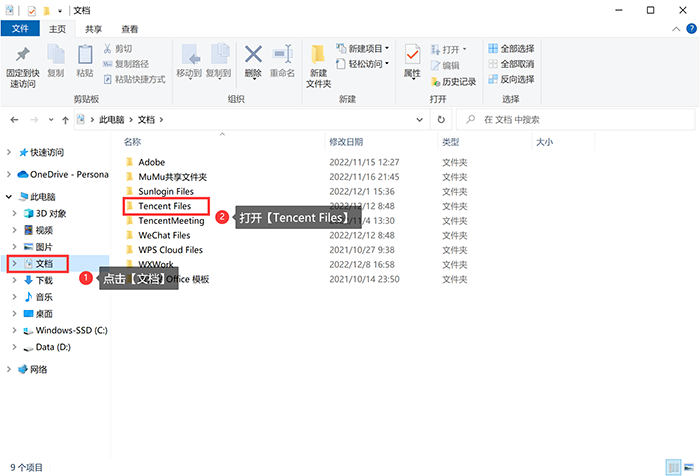The image size is (700, 476).
Task: Click properties icon in quick access toolbar
Action: [x=31, y=10]
